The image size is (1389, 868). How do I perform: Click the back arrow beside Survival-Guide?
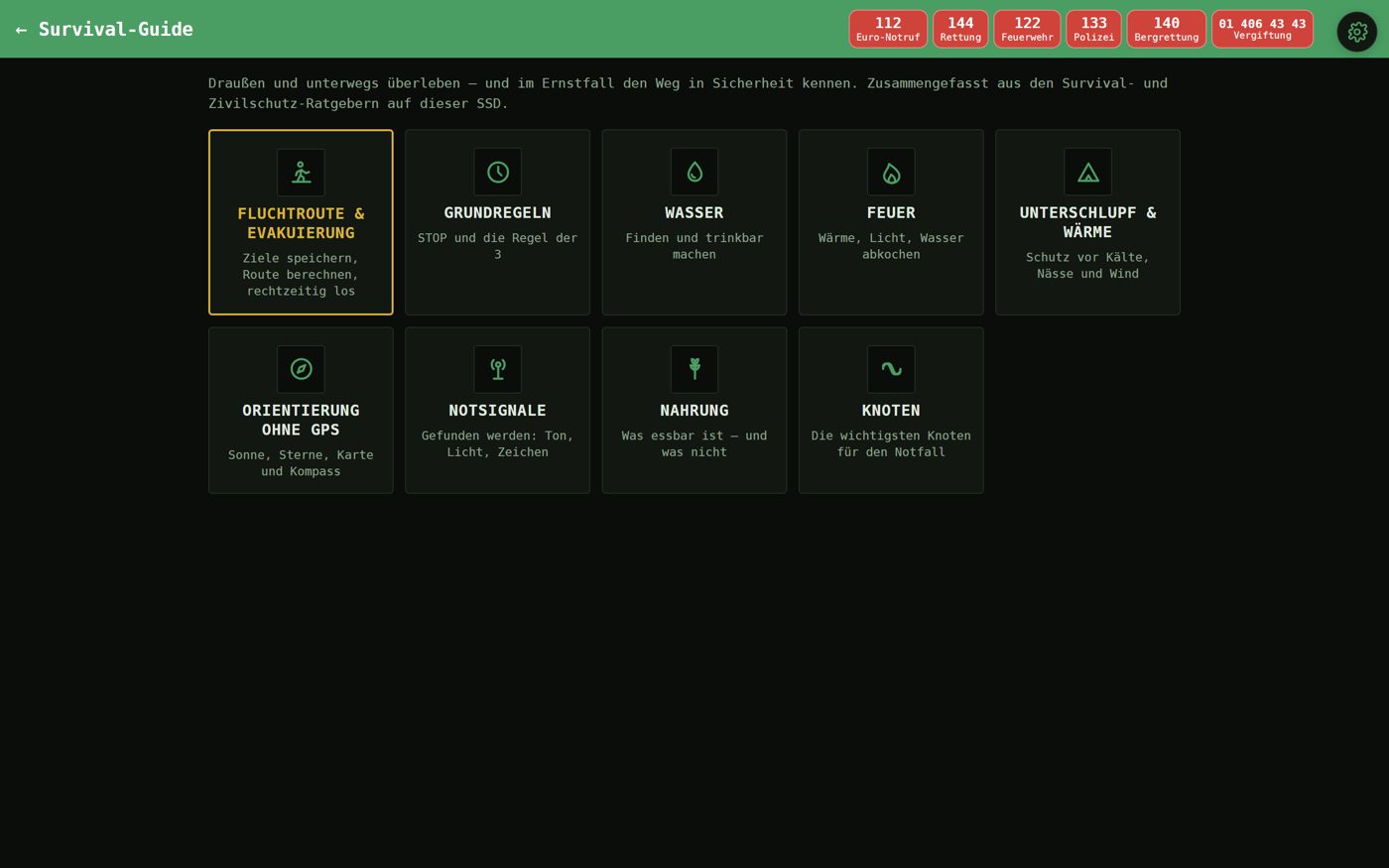21,30
